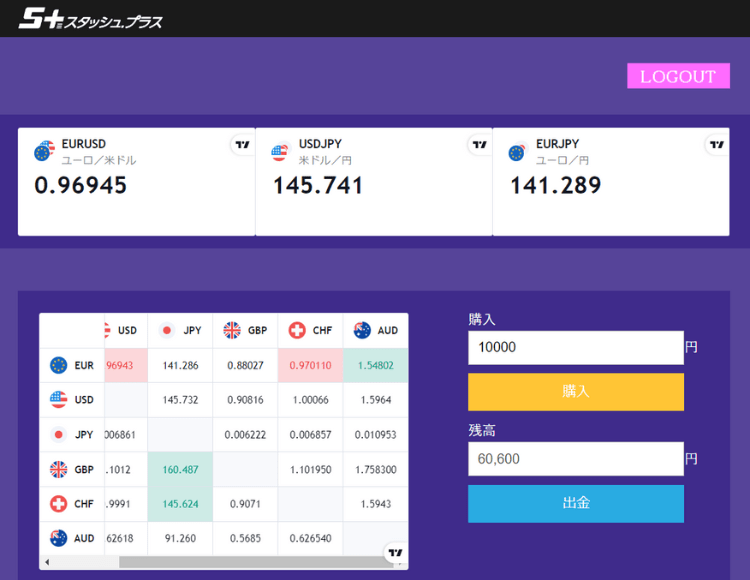750x580 pixels.
Task: Click TradingView icon on EURJPY card
Action: tap(716, 145)
